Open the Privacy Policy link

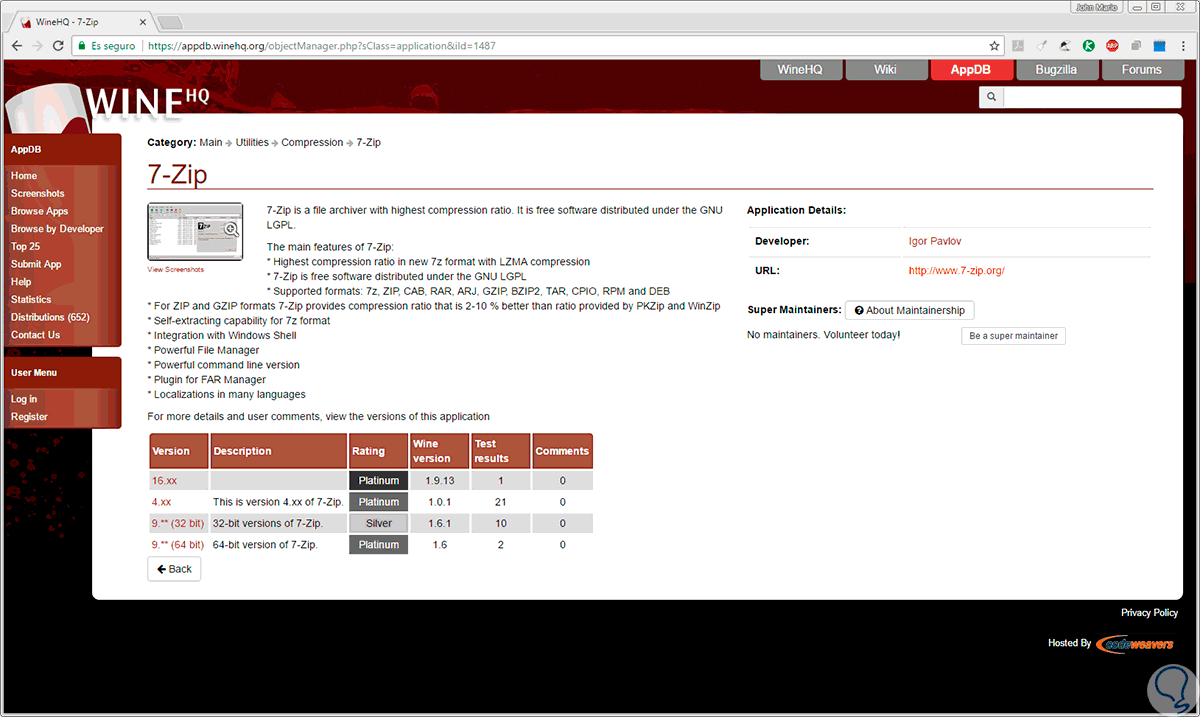1149,613
